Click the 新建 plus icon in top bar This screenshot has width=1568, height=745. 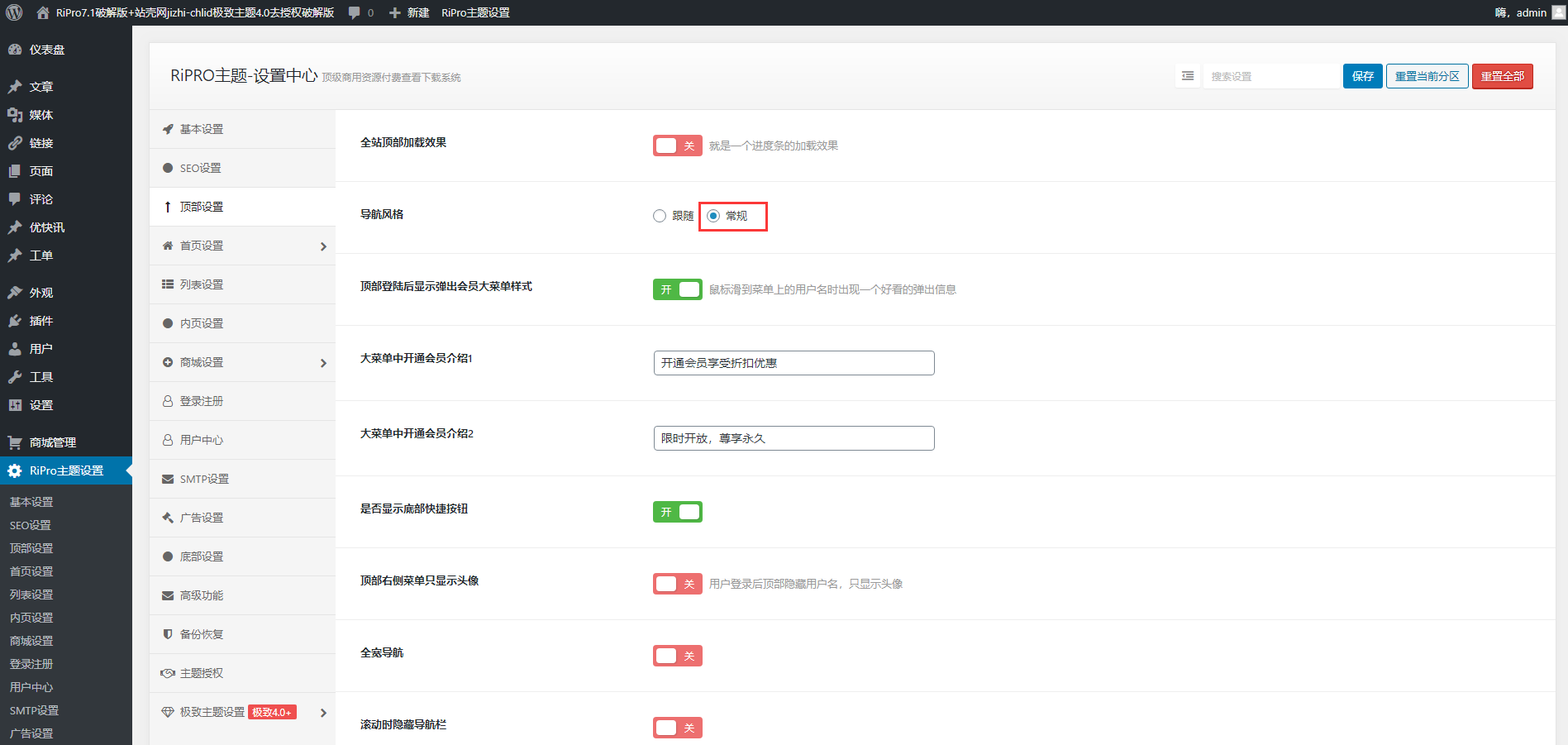click(395, 12)
